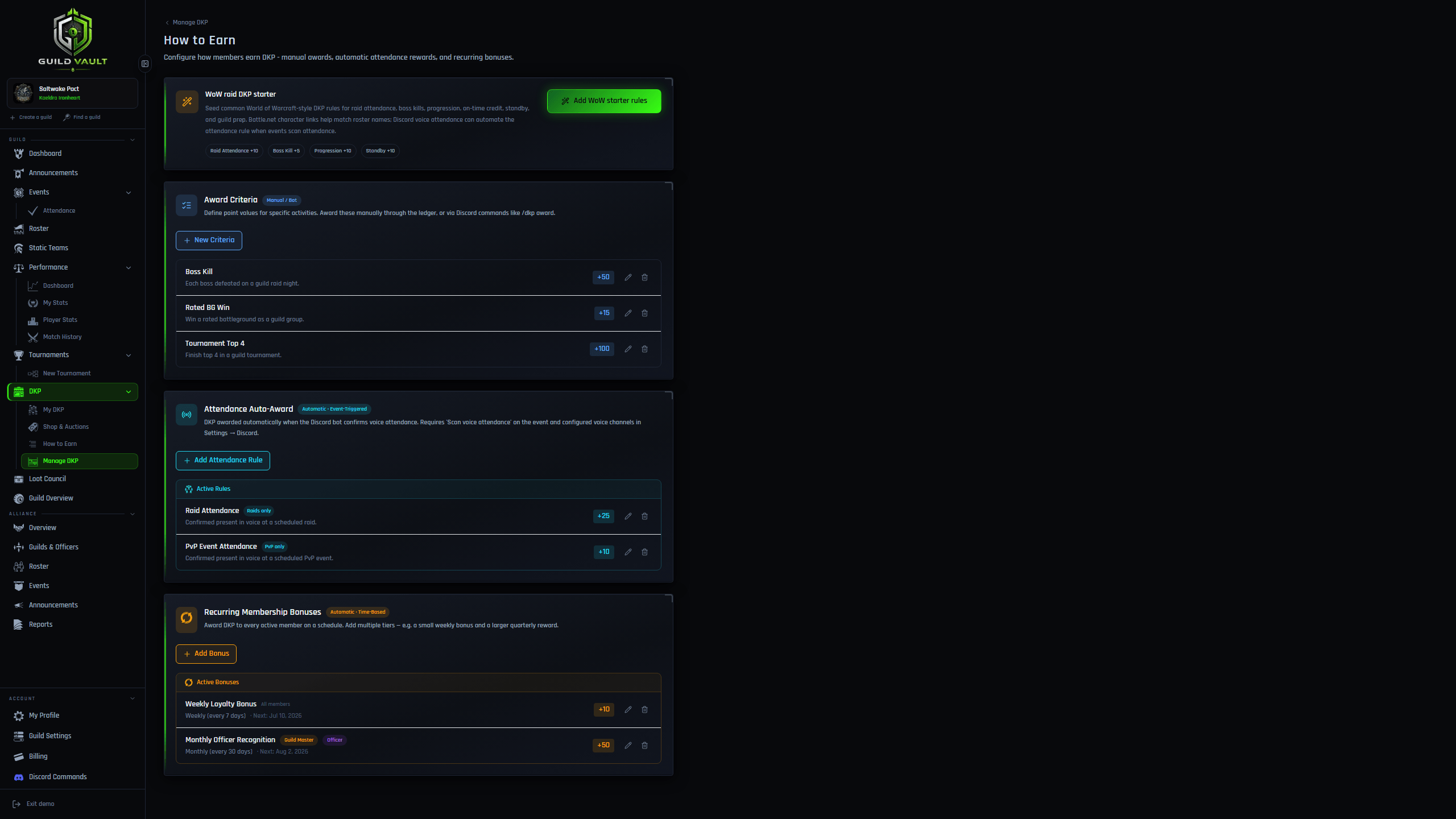The image size is (1456, 819).
Task: Open Guild Overview page
Action: pyautogui.click(x=72, y=498)
